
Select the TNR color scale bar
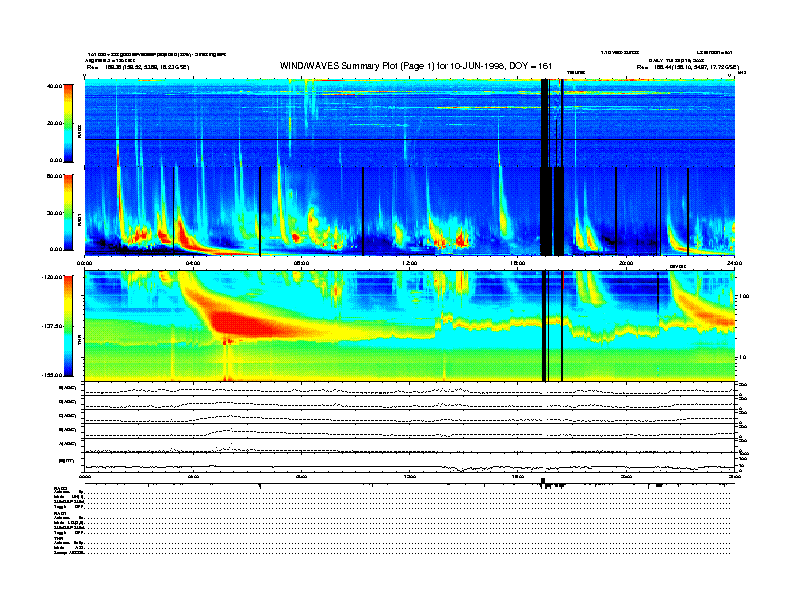[x=68, y=326]
